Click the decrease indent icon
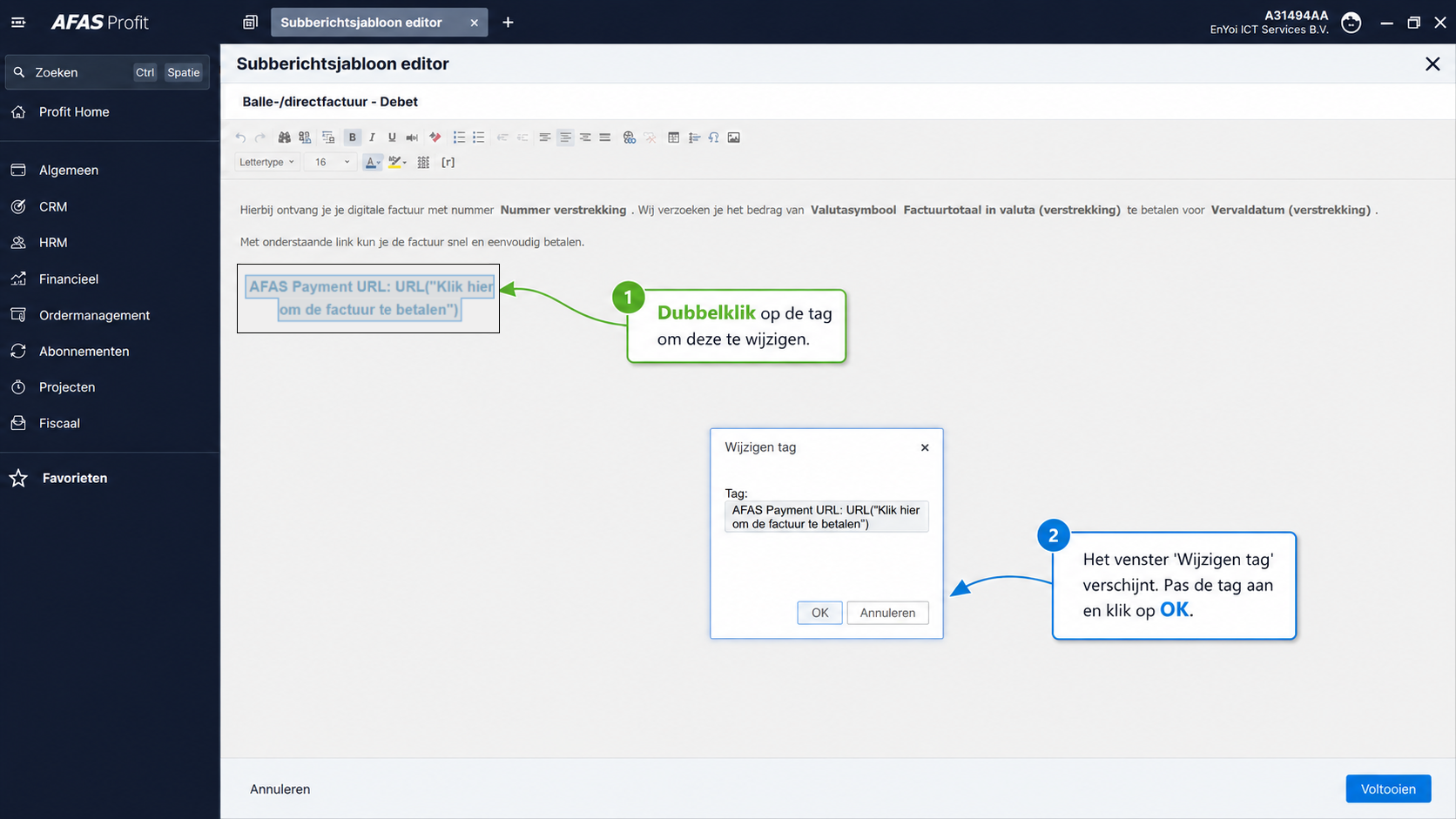Screen dimensions: 1456x819 coord(502,138)
